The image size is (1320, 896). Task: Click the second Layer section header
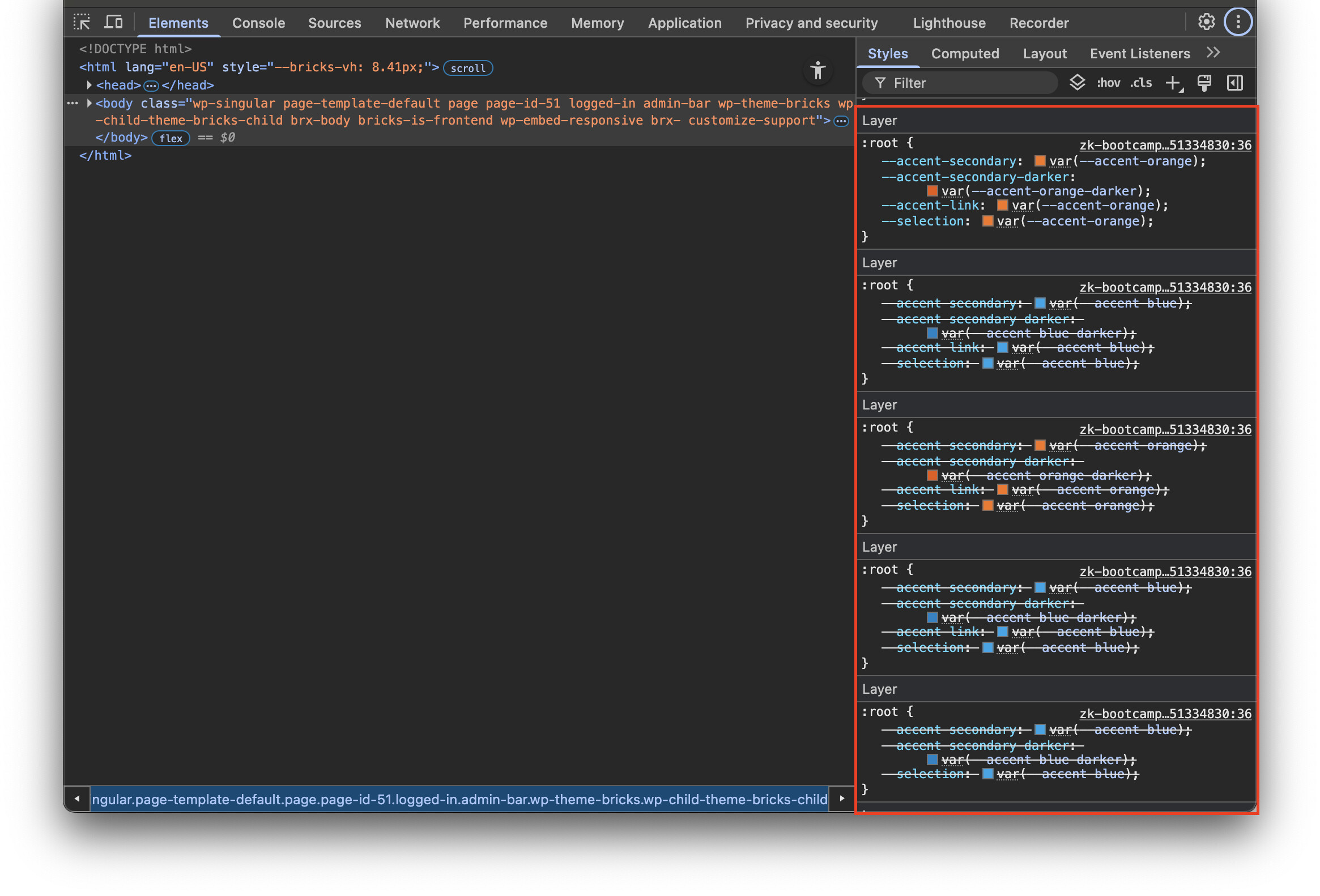tap(1057, 263)
